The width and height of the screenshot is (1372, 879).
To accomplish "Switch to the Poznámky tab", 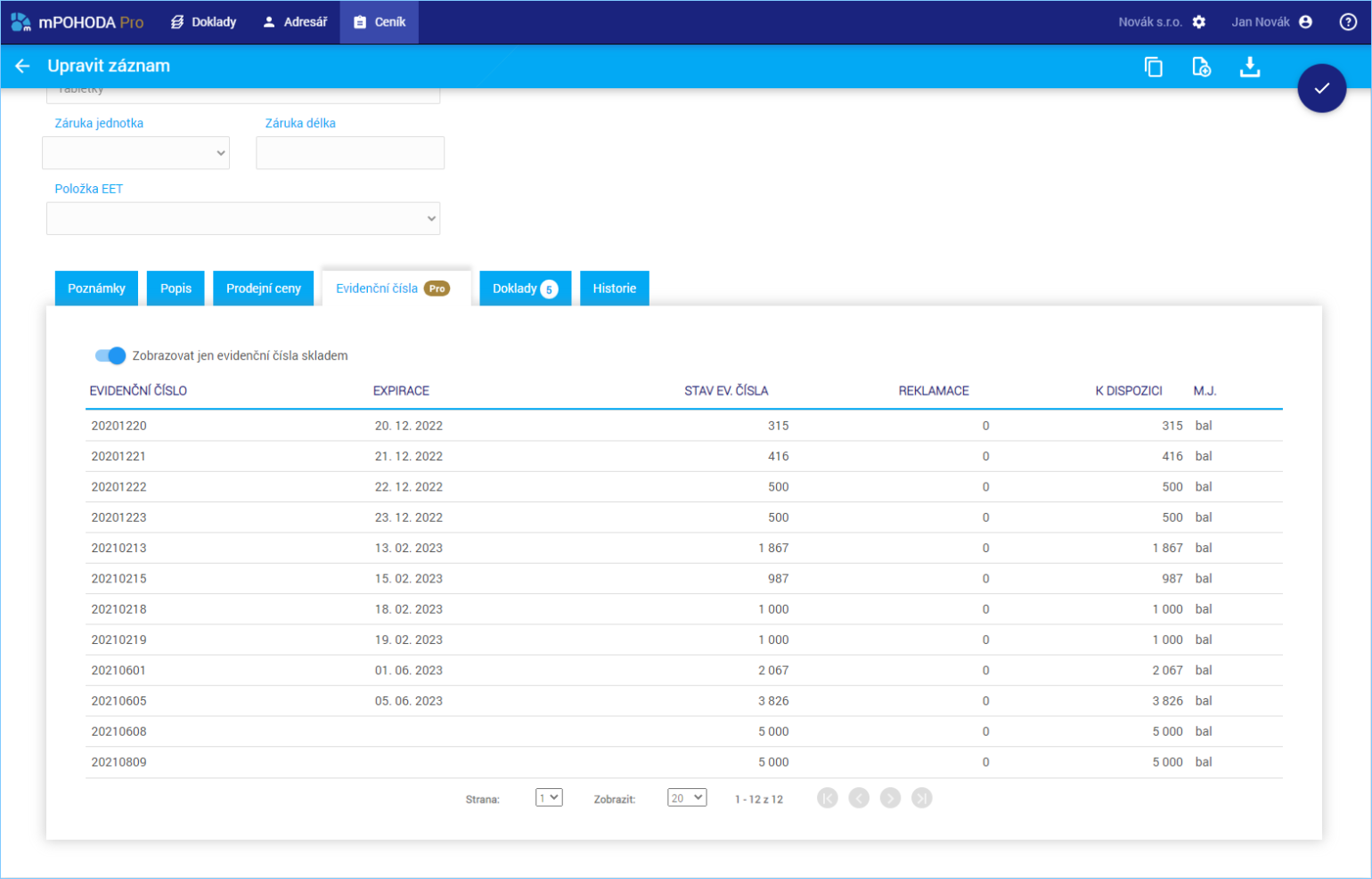I will 96,289.
